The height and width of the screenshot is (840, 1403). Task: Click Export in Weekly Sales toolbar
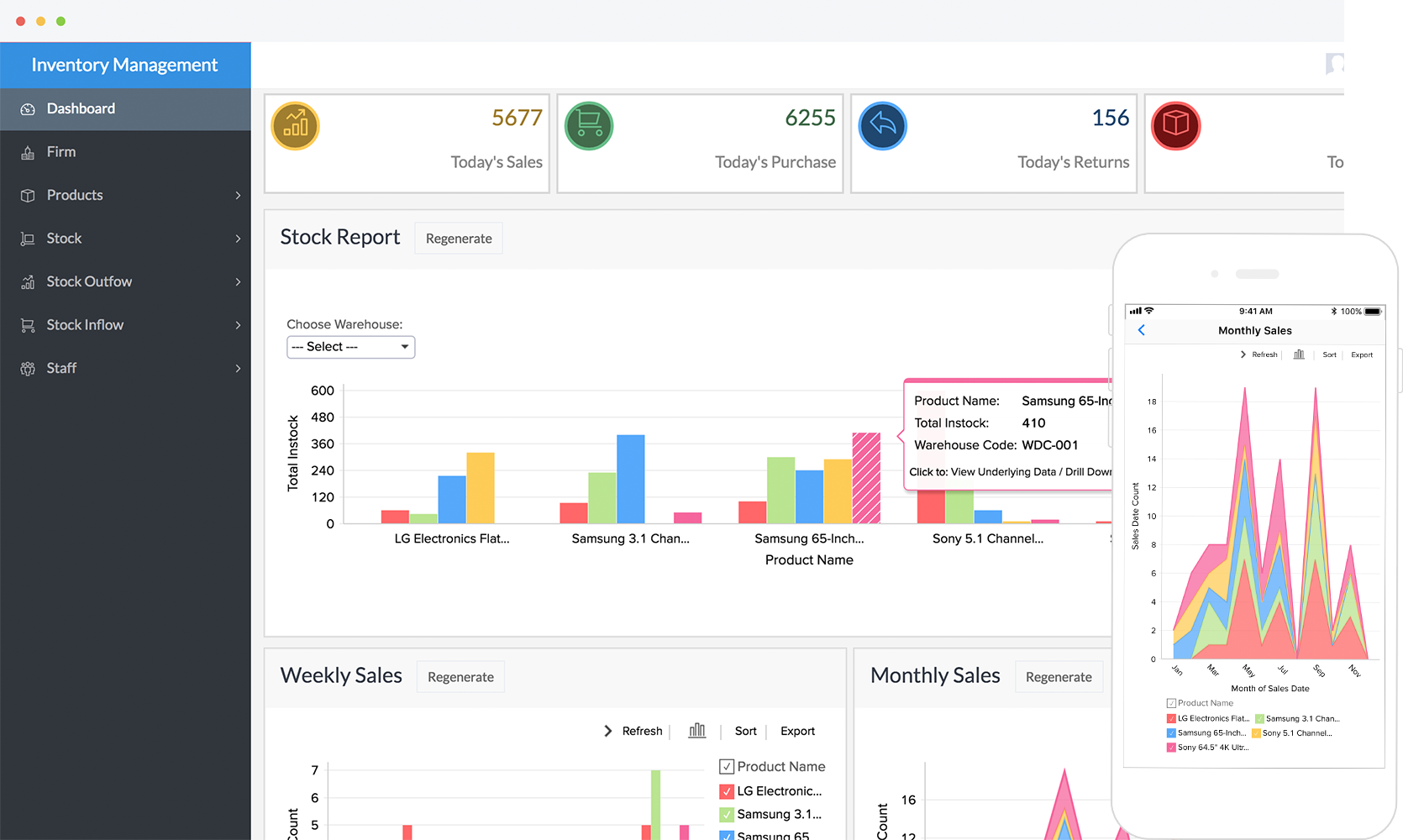pos(797,731)
